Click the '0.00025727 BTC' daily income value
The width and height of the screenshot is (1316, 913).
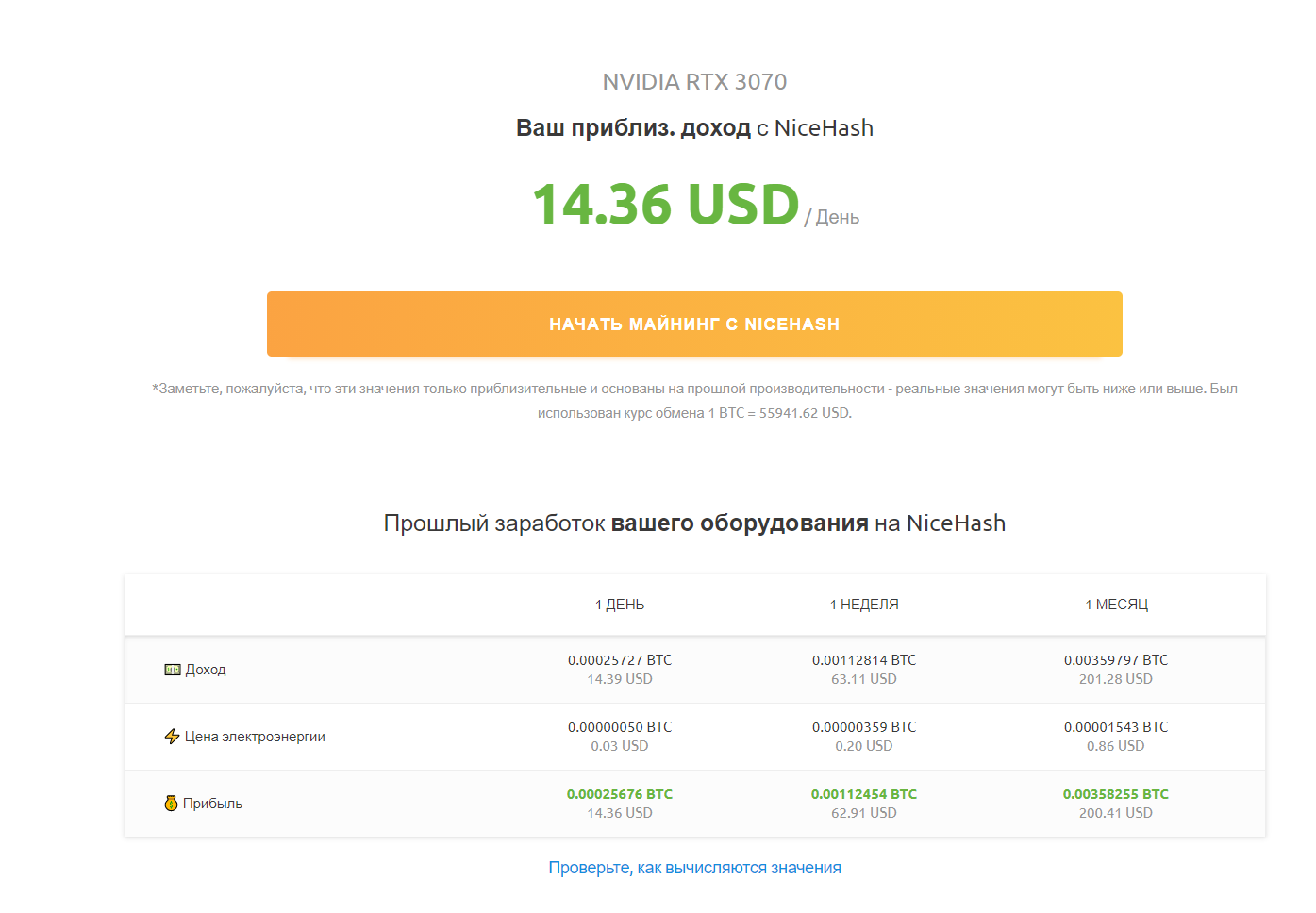tap(620, 660)
